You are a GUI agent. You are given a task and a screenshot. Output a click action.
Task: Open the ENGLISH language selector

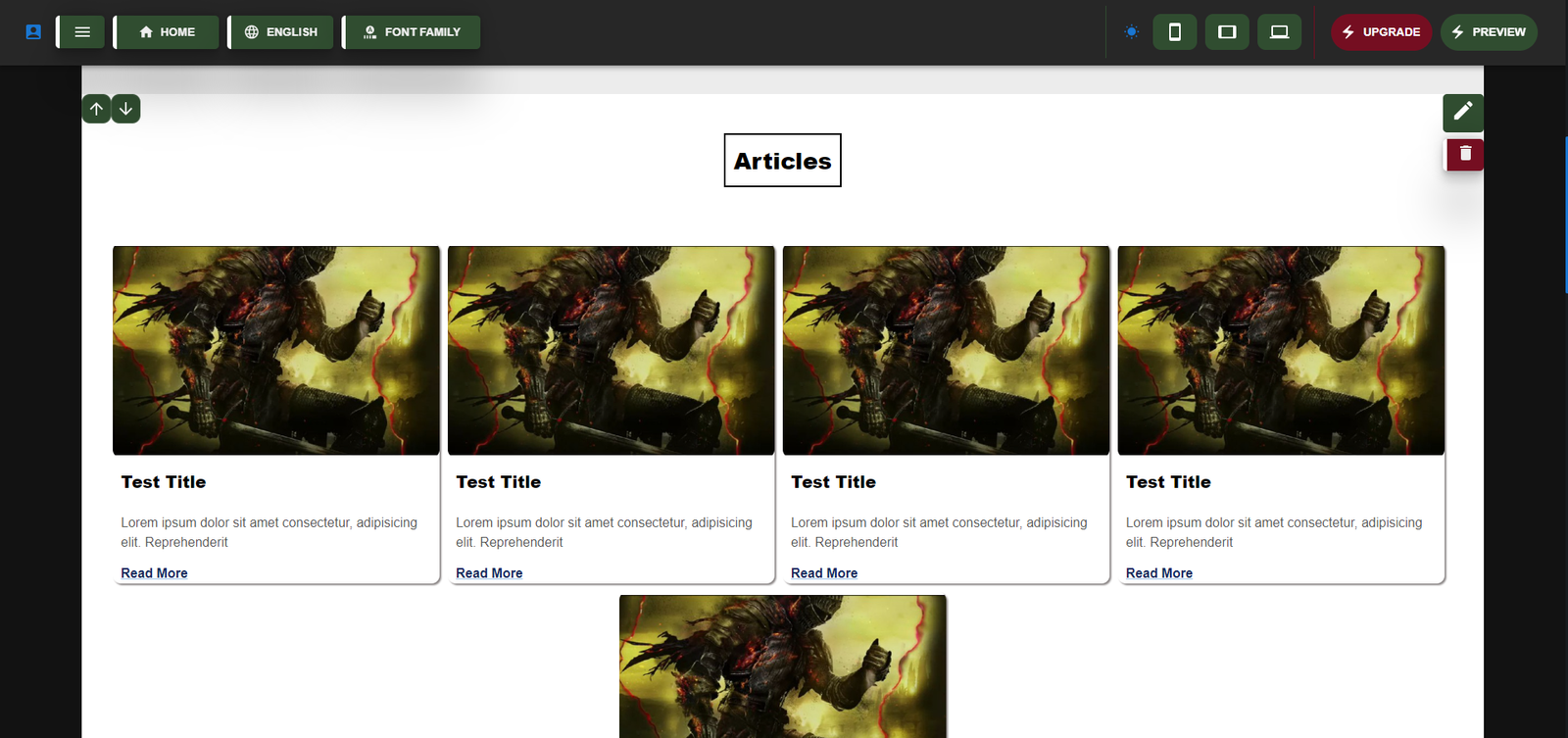[x=282, y=32]
